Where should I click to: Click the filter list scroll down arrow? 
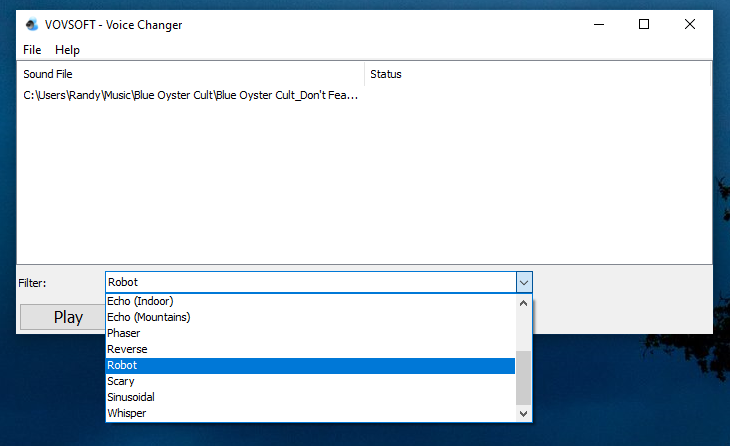click(523, 413)
